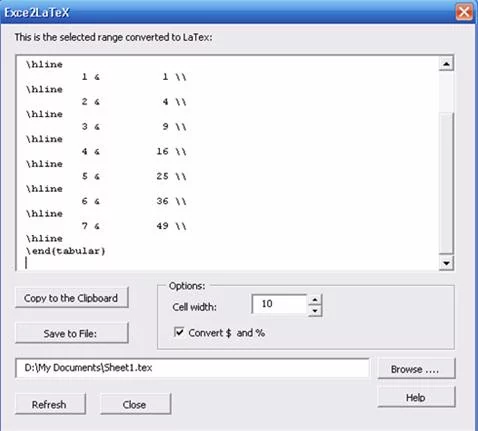This screenshot has width=478, height=431.
Task: Click the Close button at the bottom
Action: 135,404
